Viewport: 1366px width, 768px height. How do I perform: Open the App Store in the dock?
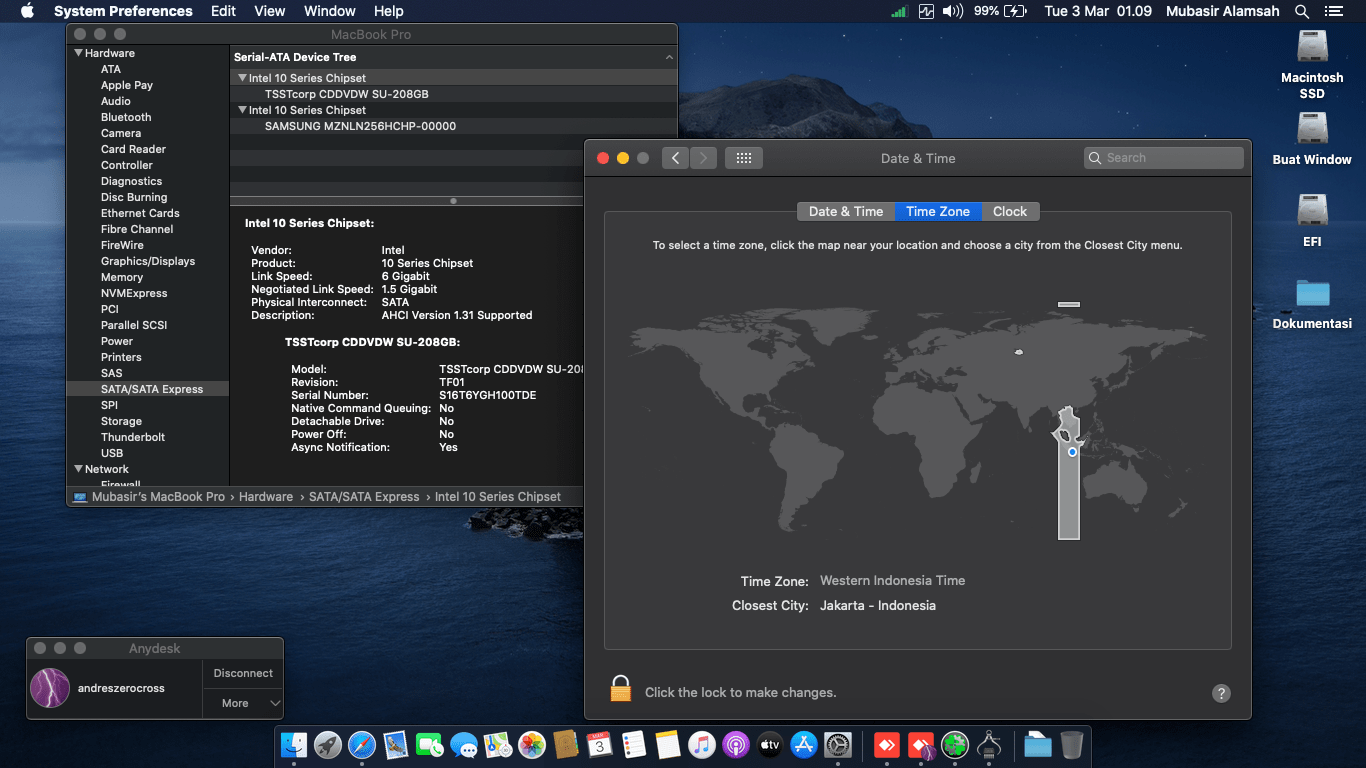click(x=804, y=744)
